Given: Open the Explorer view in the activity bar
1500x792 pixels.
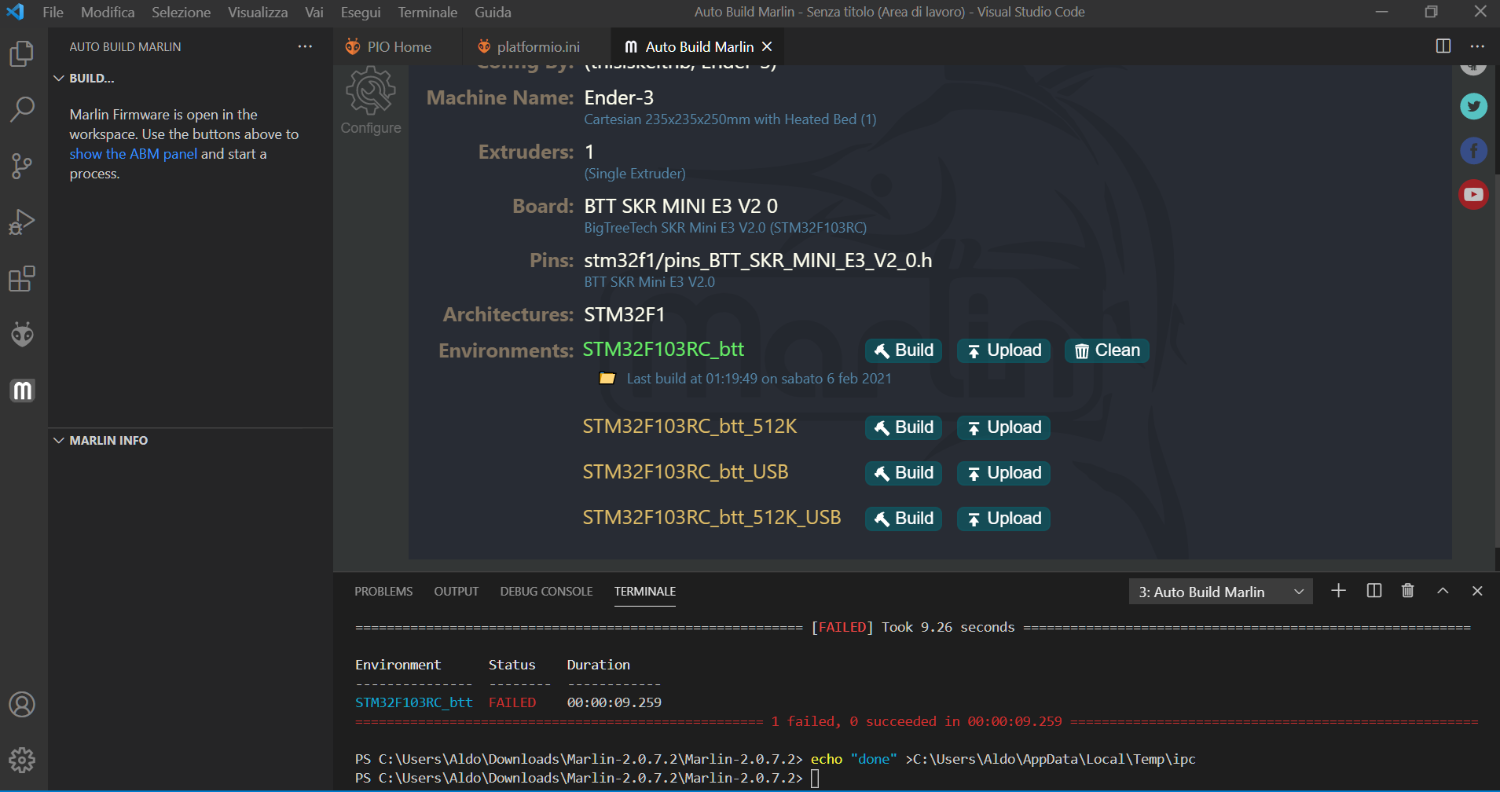Looking at the screenshot, I should [22, 54].
